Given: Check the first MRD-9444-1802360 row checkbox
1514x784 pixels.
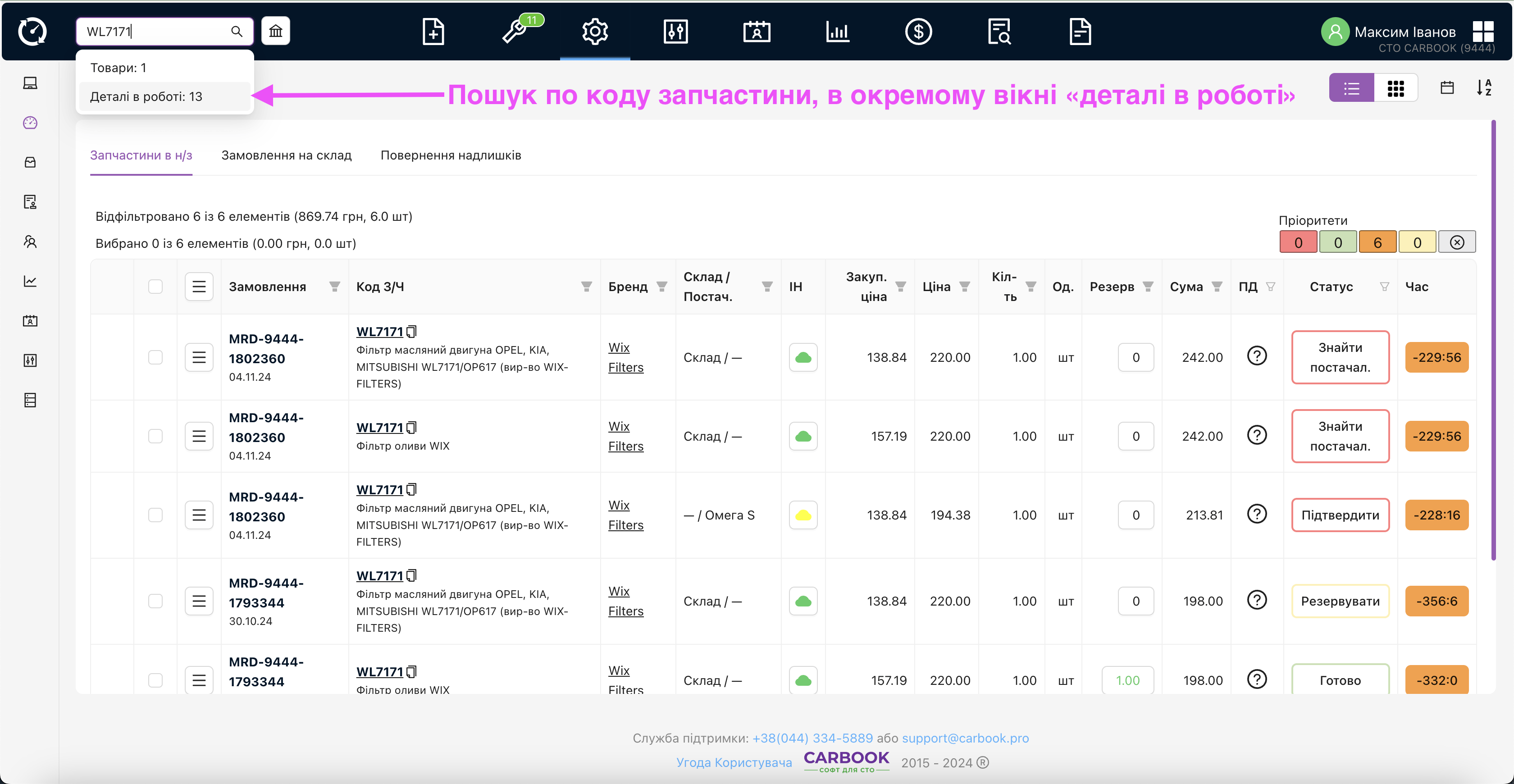Looking at the screenshot, I should pos(155,357).
